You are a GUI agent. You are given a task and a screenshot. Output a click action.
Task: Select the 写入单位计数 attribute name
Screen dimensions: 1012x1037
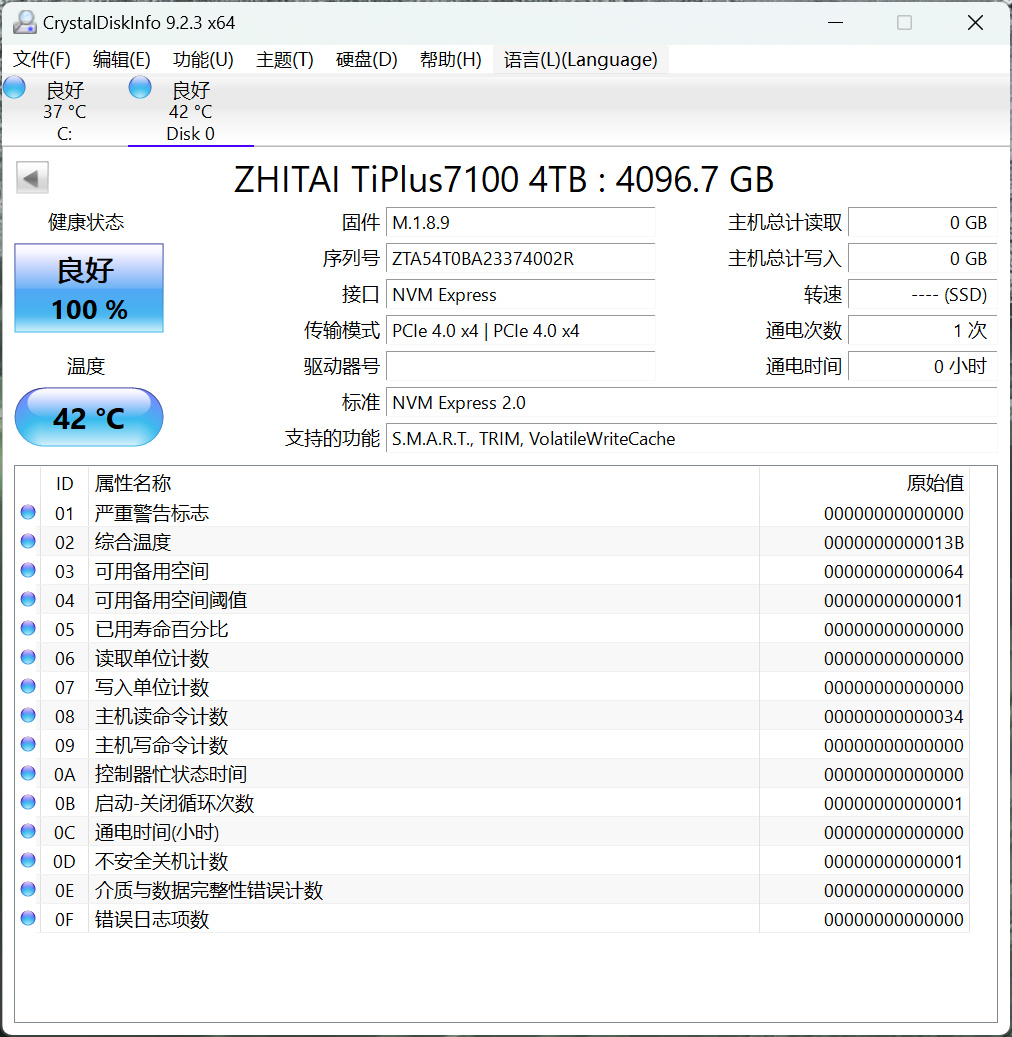(x=151, y=687)
